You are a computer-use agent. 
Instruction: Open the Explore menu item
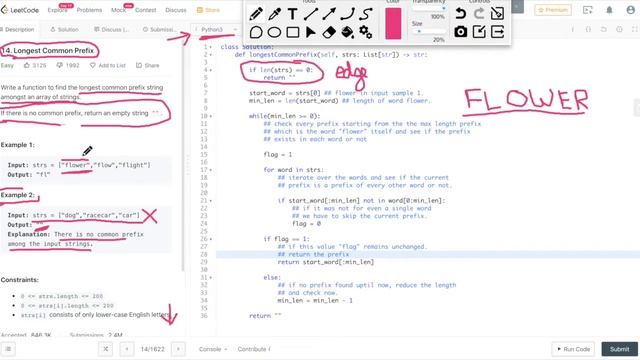pyautogui.click(x=58, y=10)
